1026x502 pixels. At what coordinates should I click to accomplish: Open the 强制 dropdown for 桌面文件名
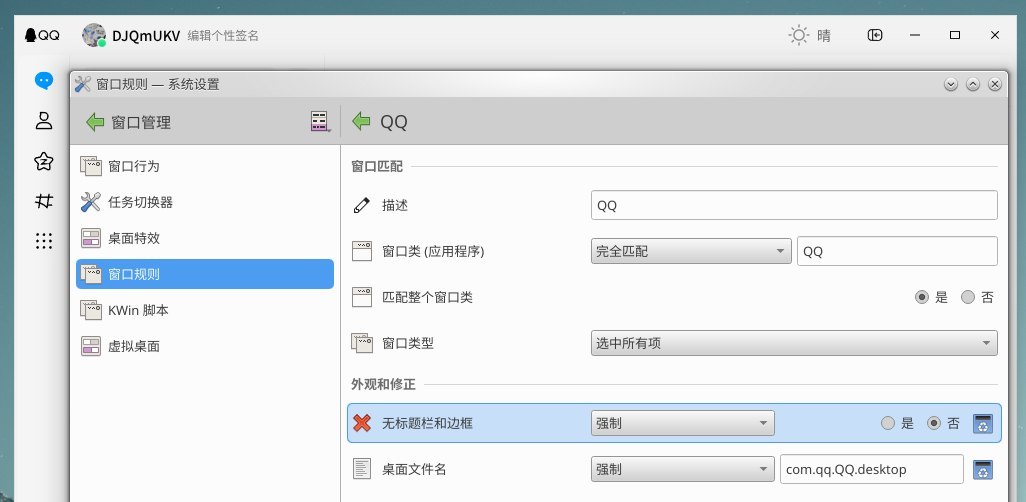[683, 469]
